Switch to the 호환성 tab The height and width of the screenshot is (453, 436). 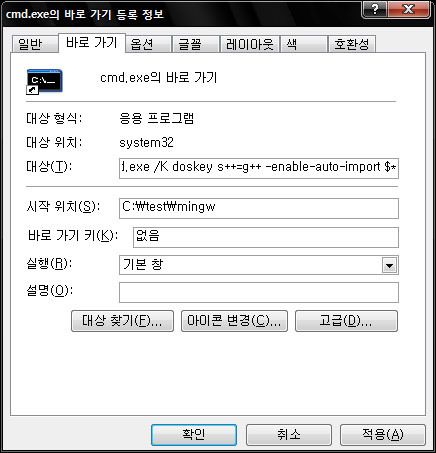[x=352, y=44]
